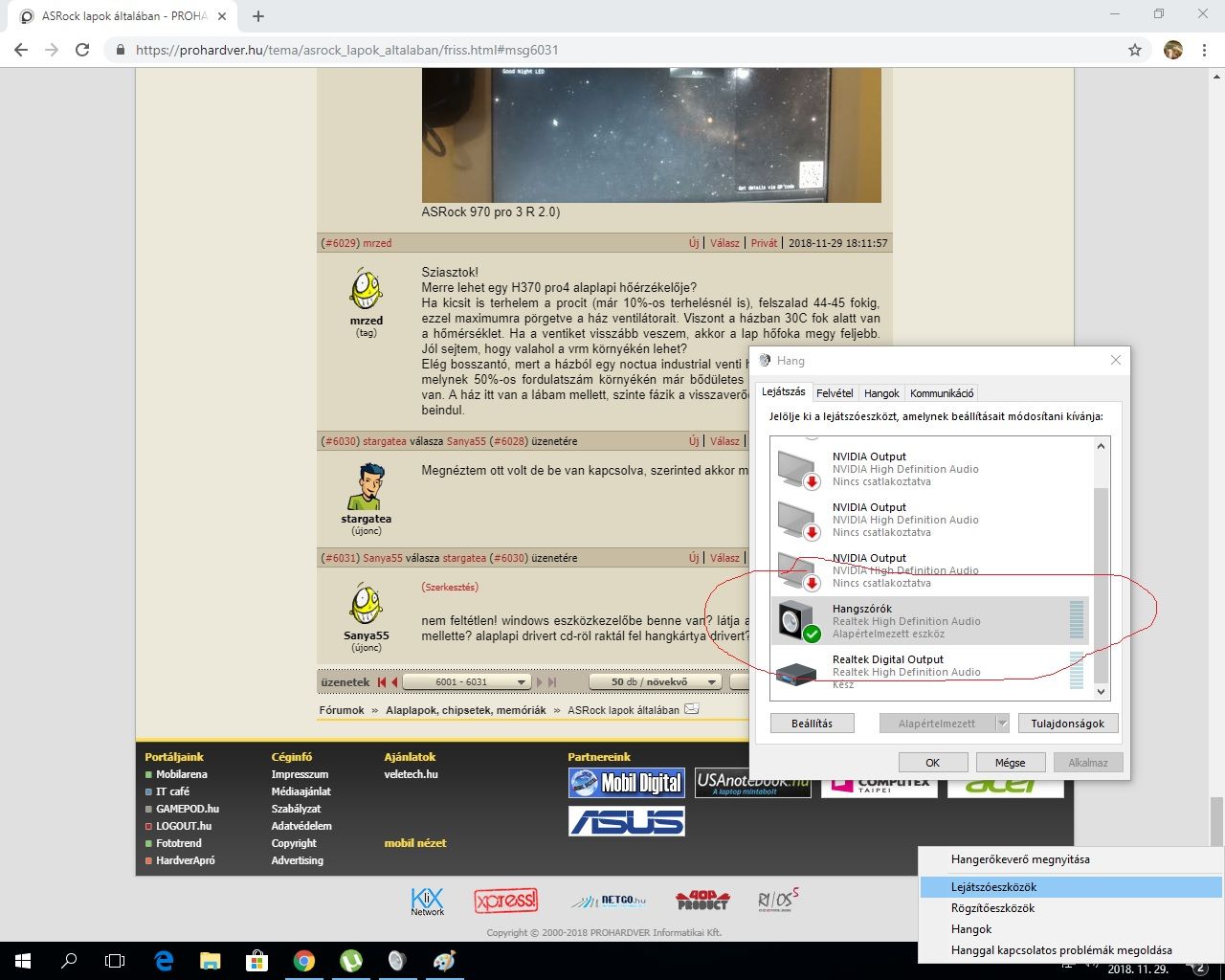Choose Hangok in the tray context menu
Image resolution: width=1225 pixels, height=980 pixels.
[971, 929]
